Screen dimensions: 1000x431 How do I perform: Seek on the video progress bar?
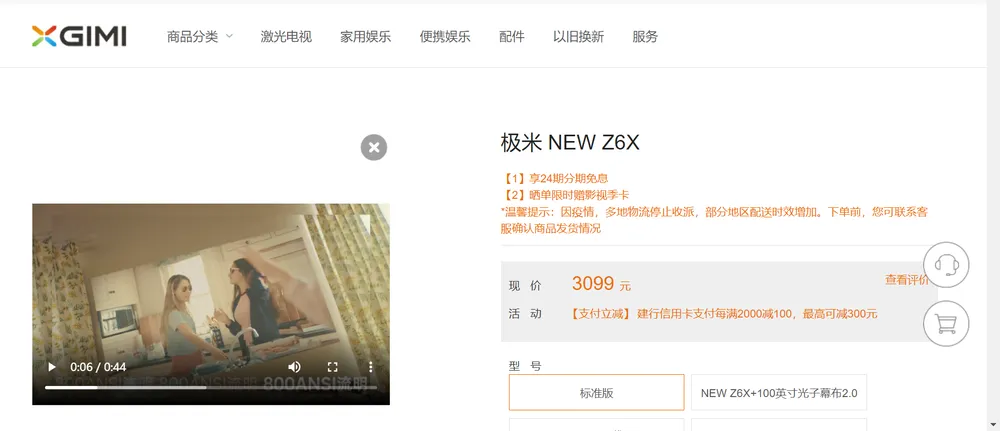click(210, 387)
